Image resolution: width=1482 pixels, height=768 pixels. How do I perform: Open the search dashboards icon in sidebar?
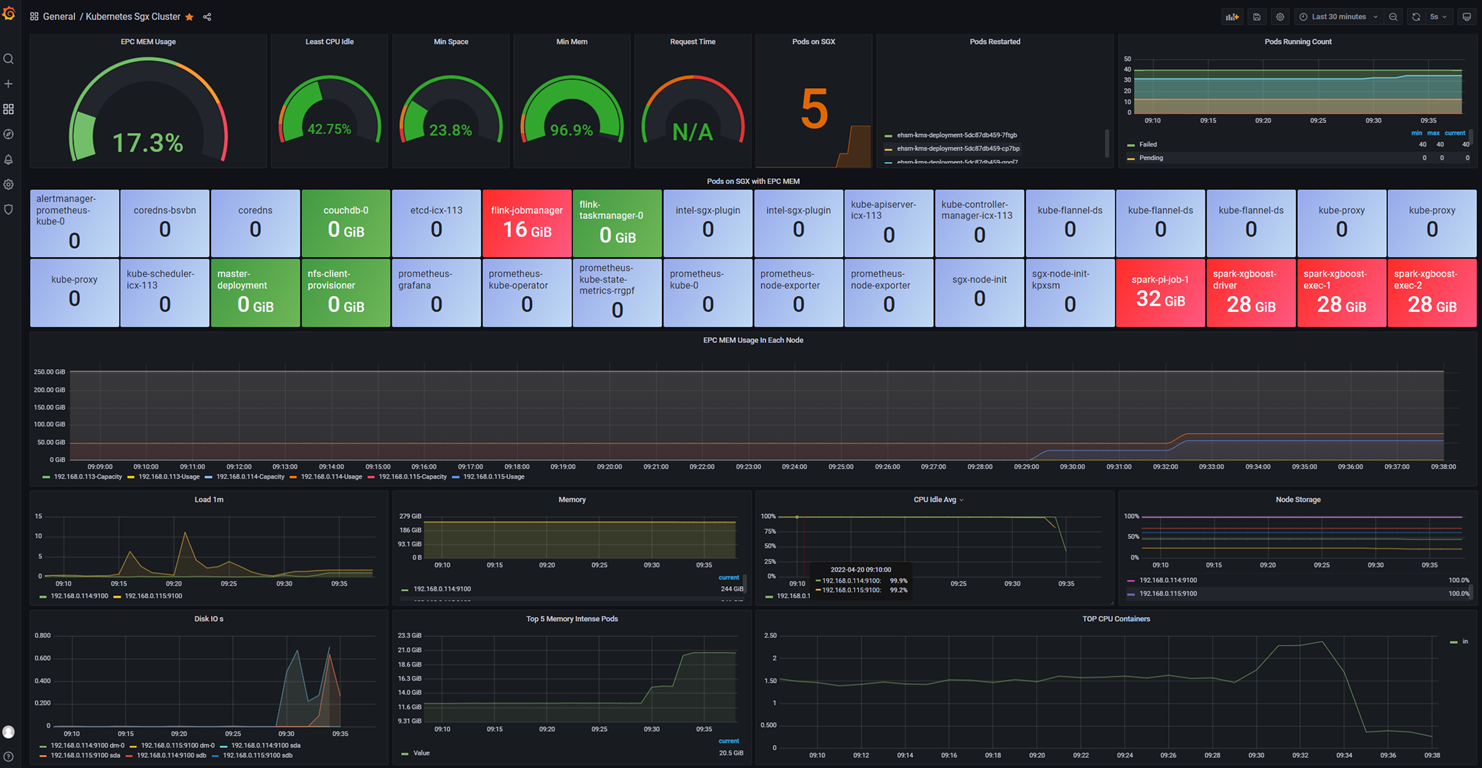(9, 59)
